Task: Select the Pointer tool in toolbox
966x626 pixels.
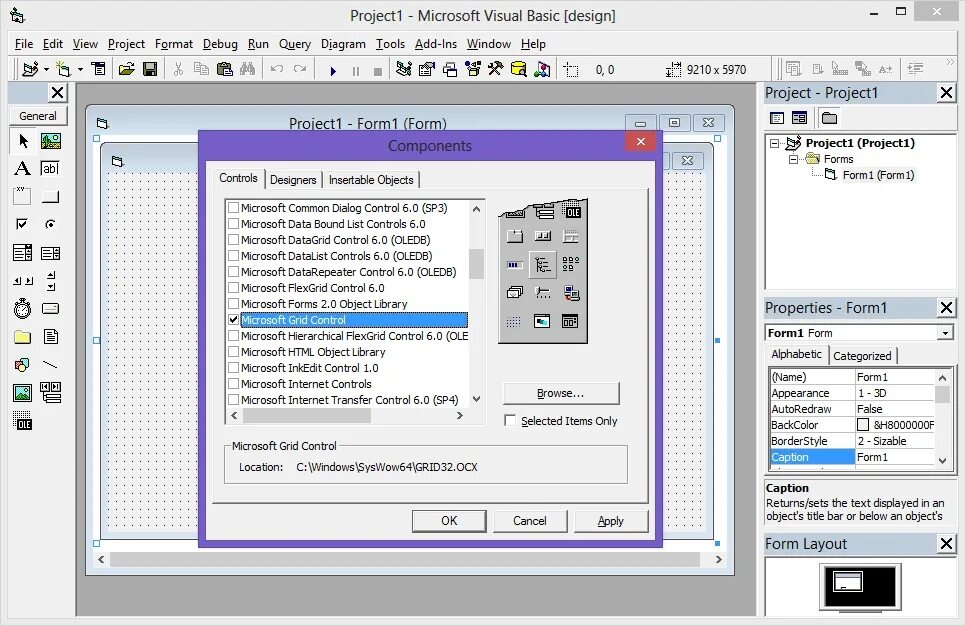Action: (x=23, y=141)
